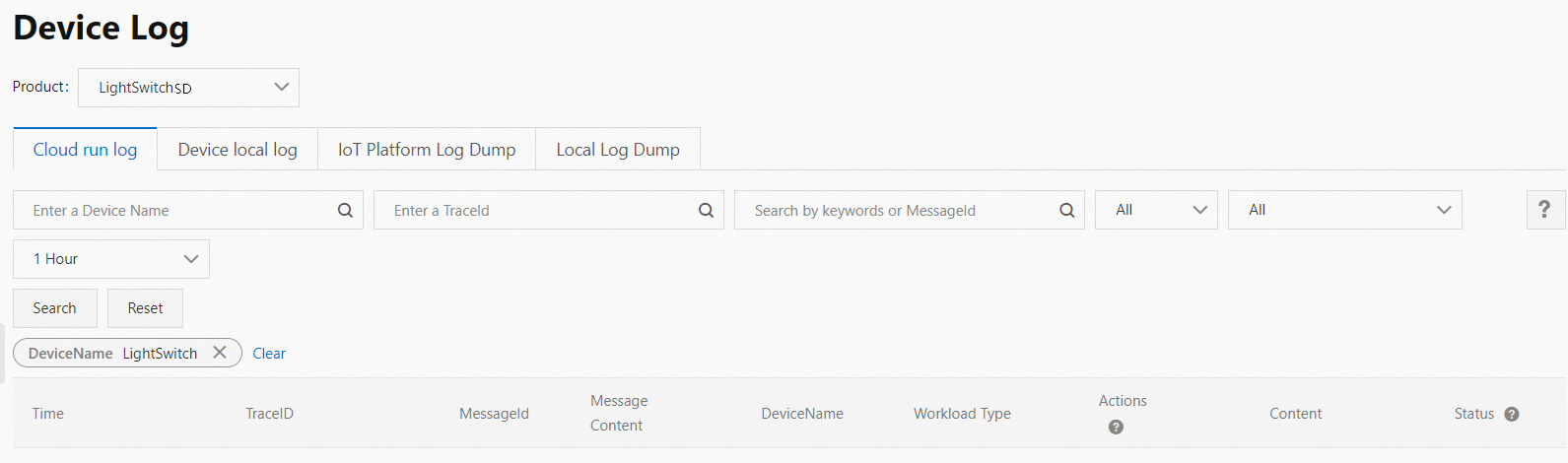
Task: Focus the Enter a Device Name field
Action: (188, 210)
